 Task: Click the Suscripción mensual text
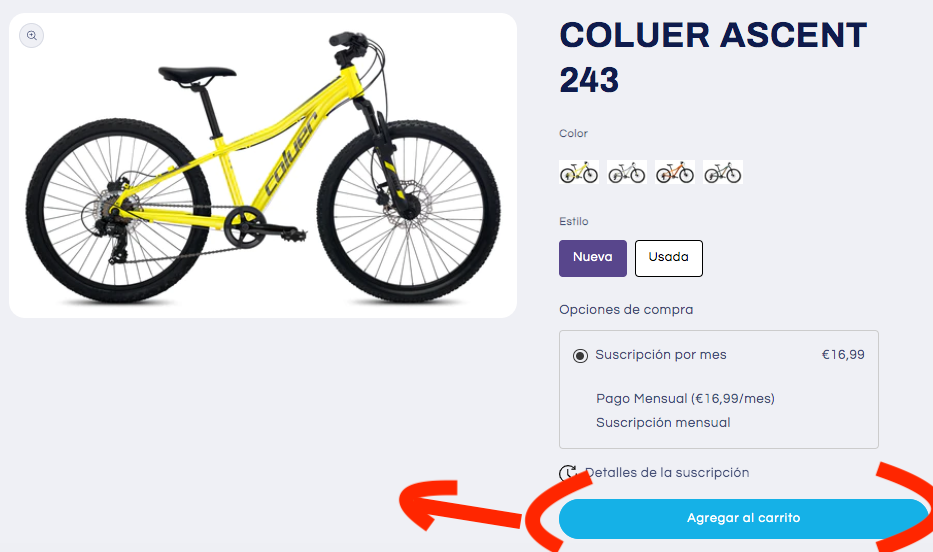point(663,422)
